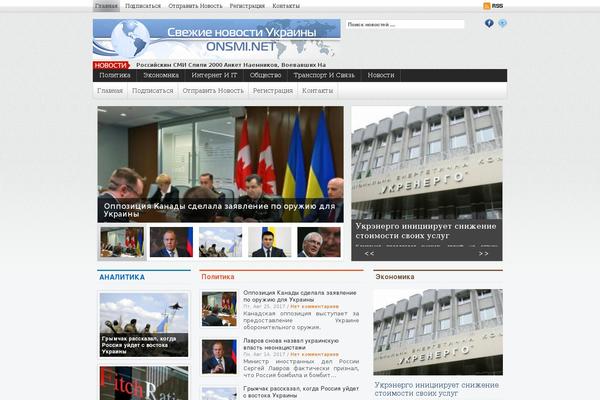Viewport: 600px width, 400px height.
Task: Select the Транспорт И Связь category
Action: (324, 75)
